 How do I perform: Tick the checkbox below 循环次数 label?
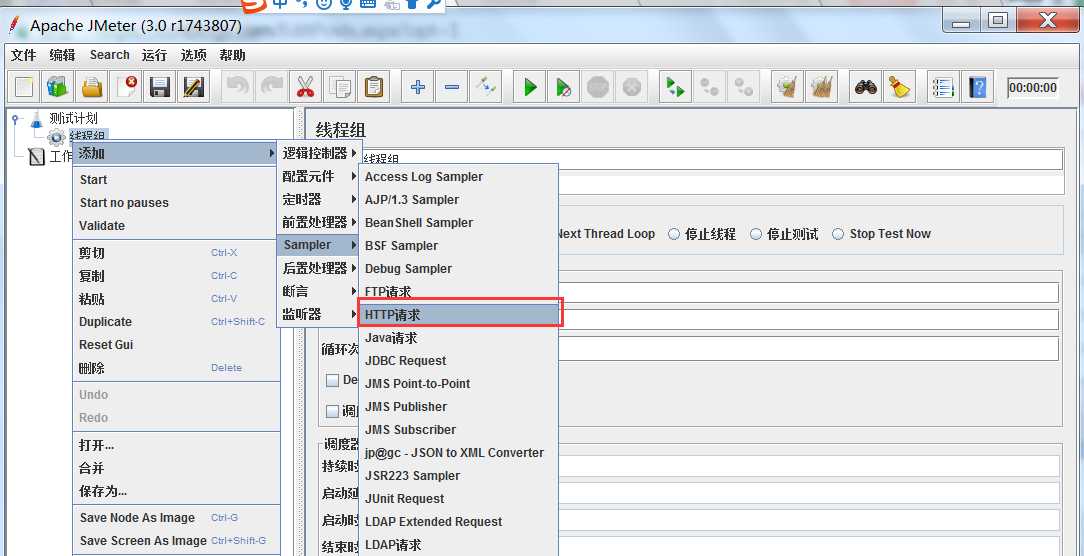point(333,380)
